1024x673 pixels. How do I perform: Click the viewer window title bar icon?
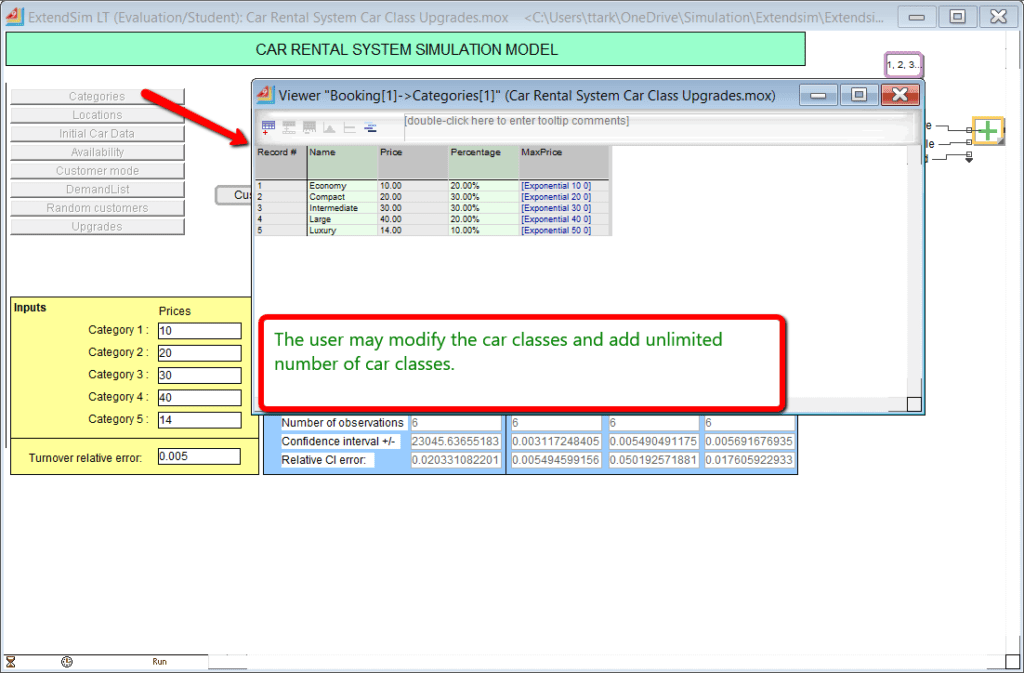pyautogui.click(x=264, y=95)
